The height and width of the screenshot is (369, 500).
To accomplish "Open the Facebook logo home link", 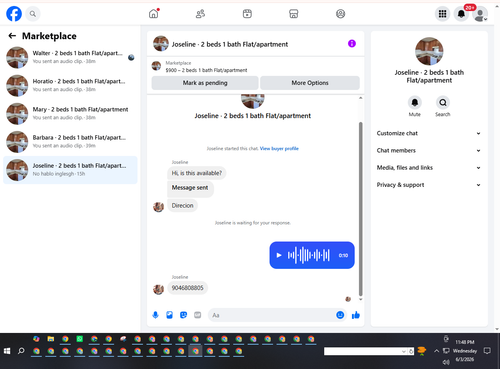I will [14, 14].
